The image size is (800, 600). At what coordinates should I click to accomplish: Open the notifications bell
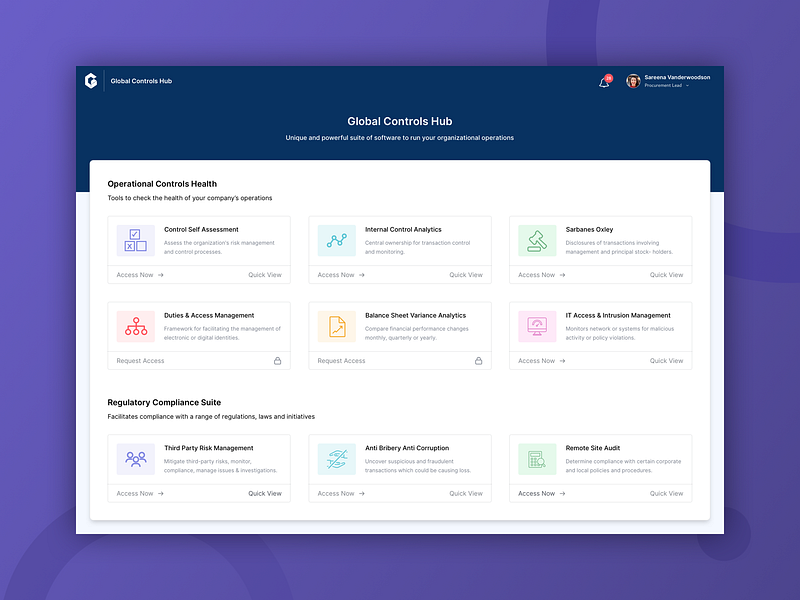tap(604, 82)
